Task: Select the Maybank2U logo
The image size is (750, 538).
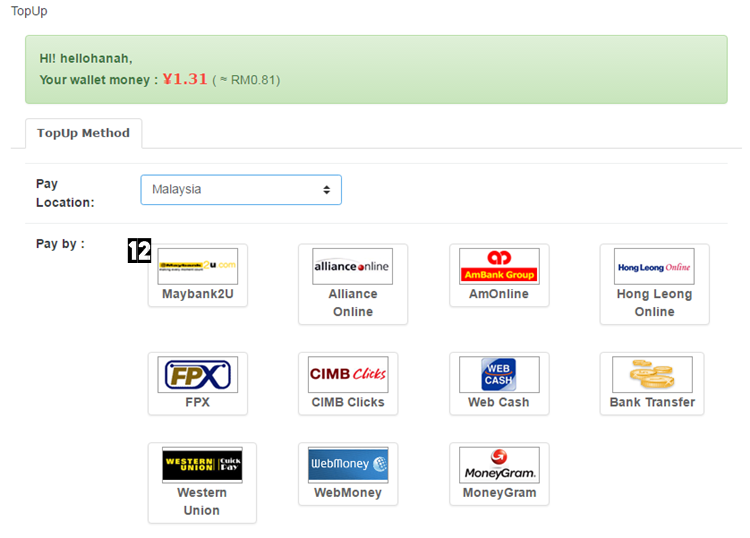Action: (198, 266)
